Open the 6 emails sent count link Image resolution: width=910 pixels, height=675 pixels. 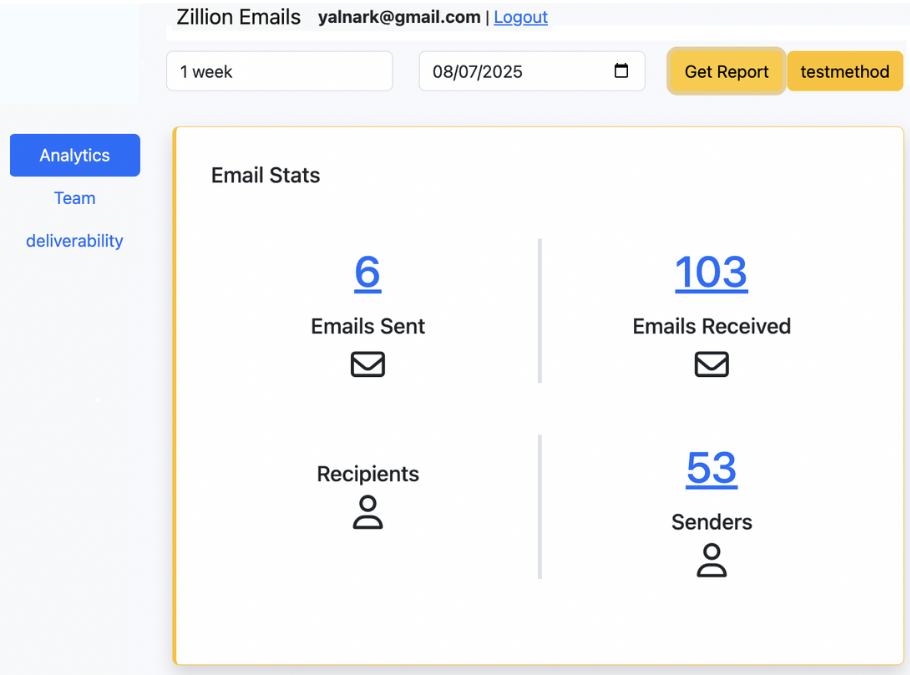(367, 272)
